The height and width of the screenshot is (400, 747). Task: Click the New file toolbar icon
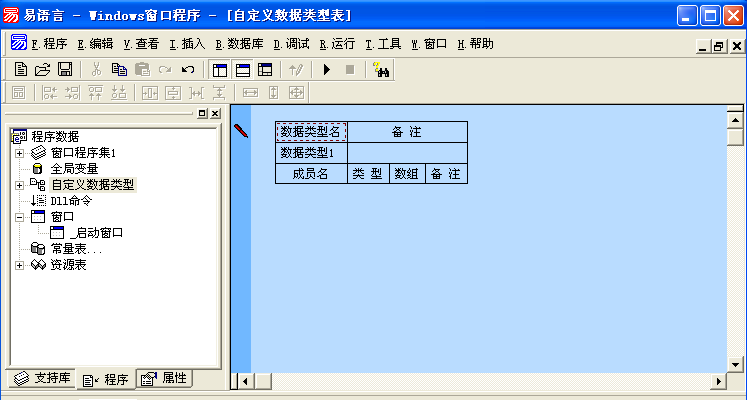(21, 69)
